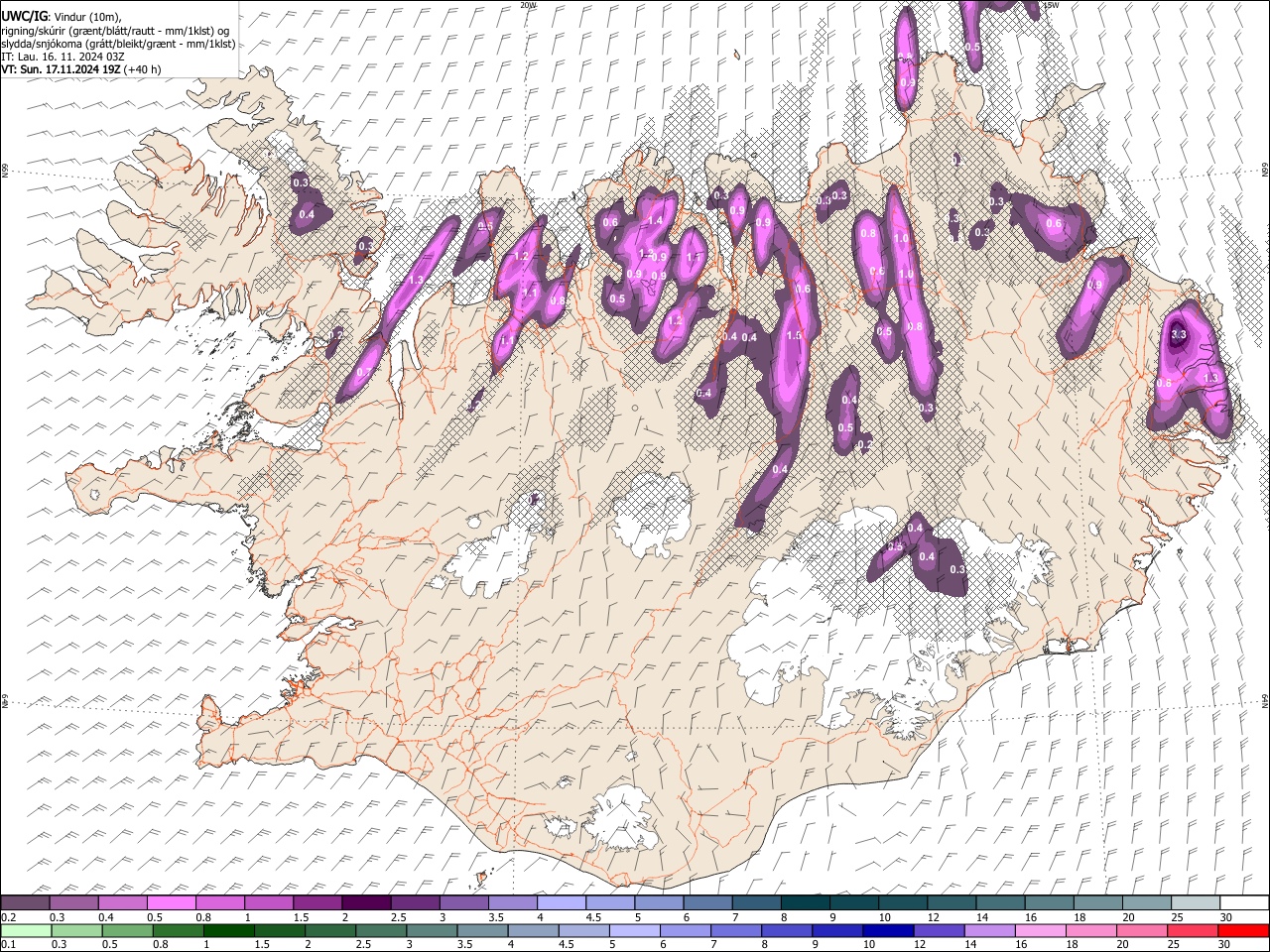The image size is (1270, 952).
Task: Click the 0.7 precipitation value in the west
Action: click(x=363, y=373)
